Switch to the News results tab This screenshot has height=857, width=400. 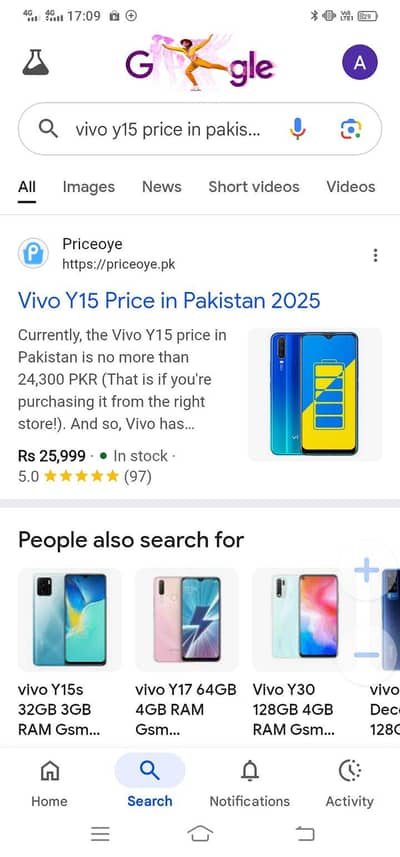coord(162,187)
